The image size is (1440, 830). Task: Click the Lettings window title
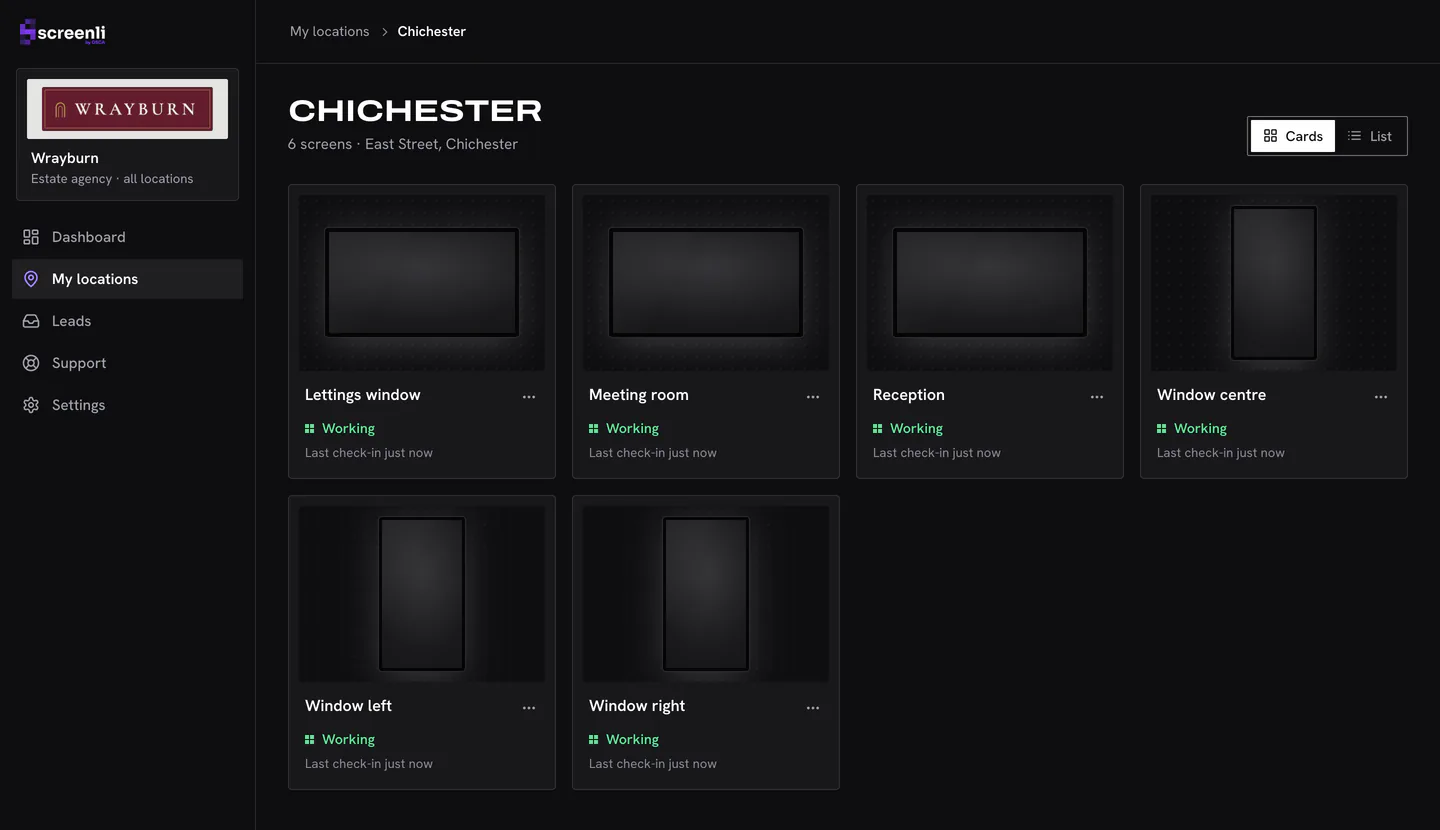click(x=362, y=395)
